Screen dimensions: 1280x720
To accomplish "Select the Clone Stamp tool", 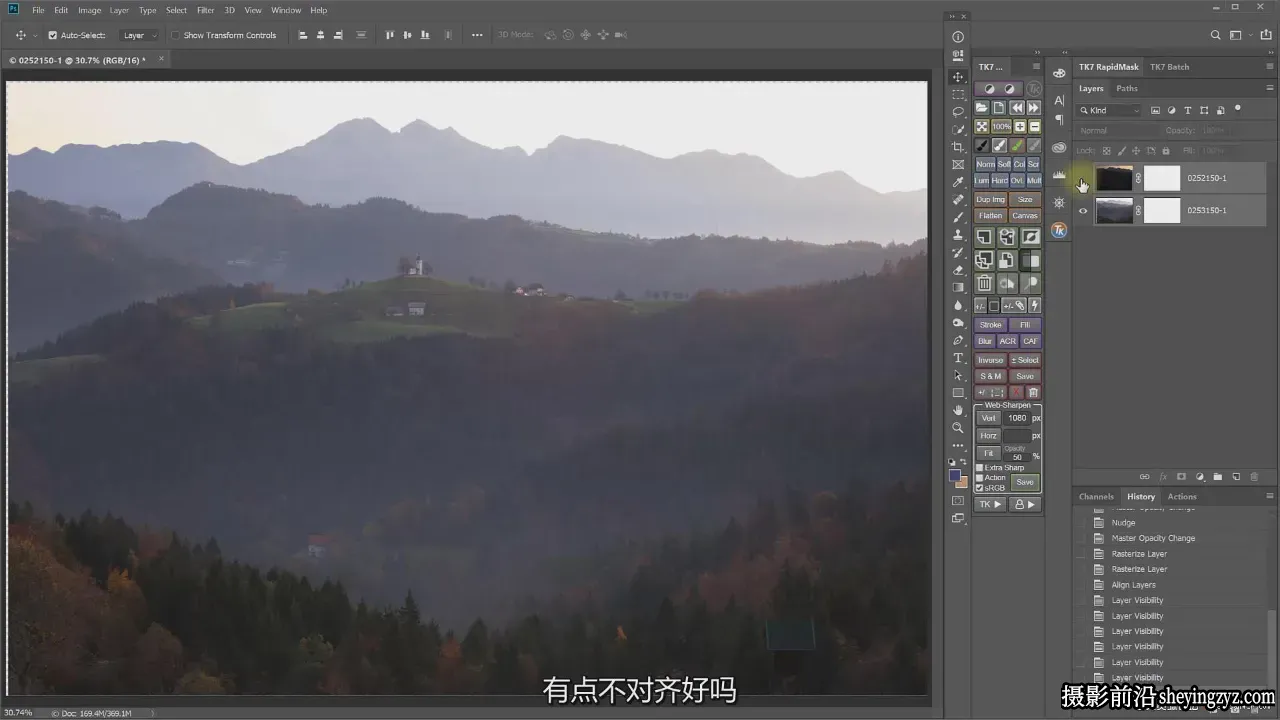I will point(958,235).
